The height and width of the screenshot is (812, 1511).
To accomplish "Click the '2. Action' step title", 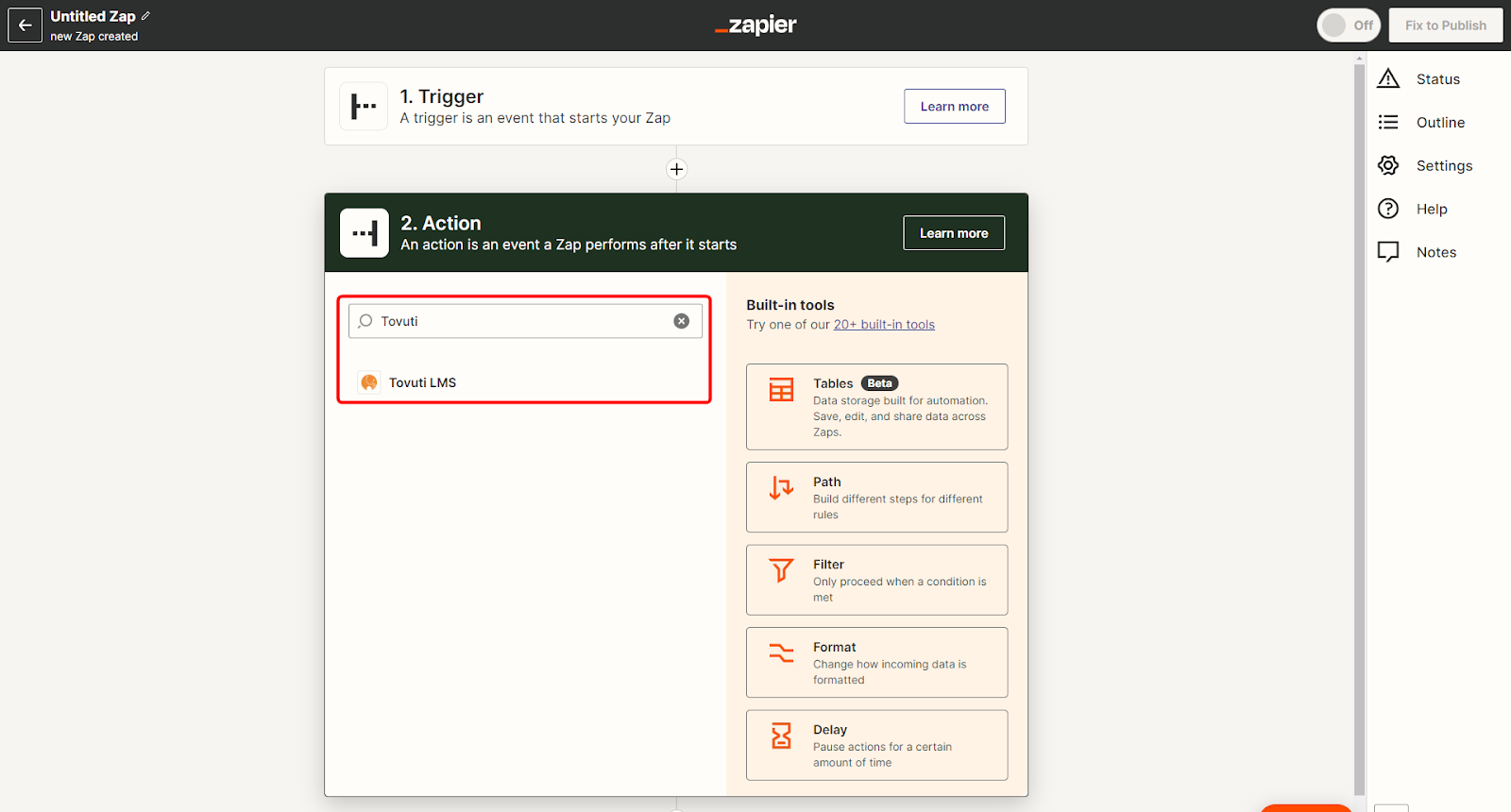I will 441,223.
